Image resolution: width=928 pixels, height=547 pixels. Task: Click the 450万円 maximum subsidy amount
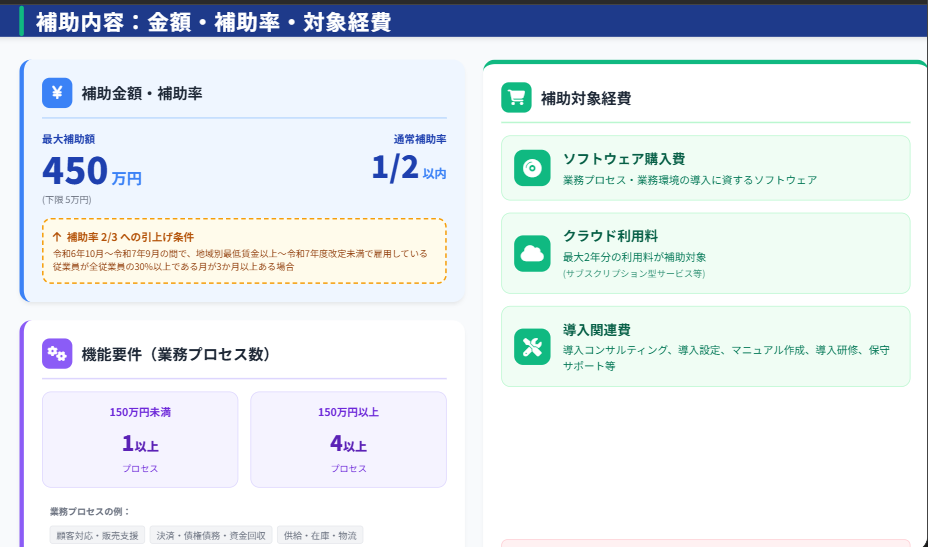91,172
